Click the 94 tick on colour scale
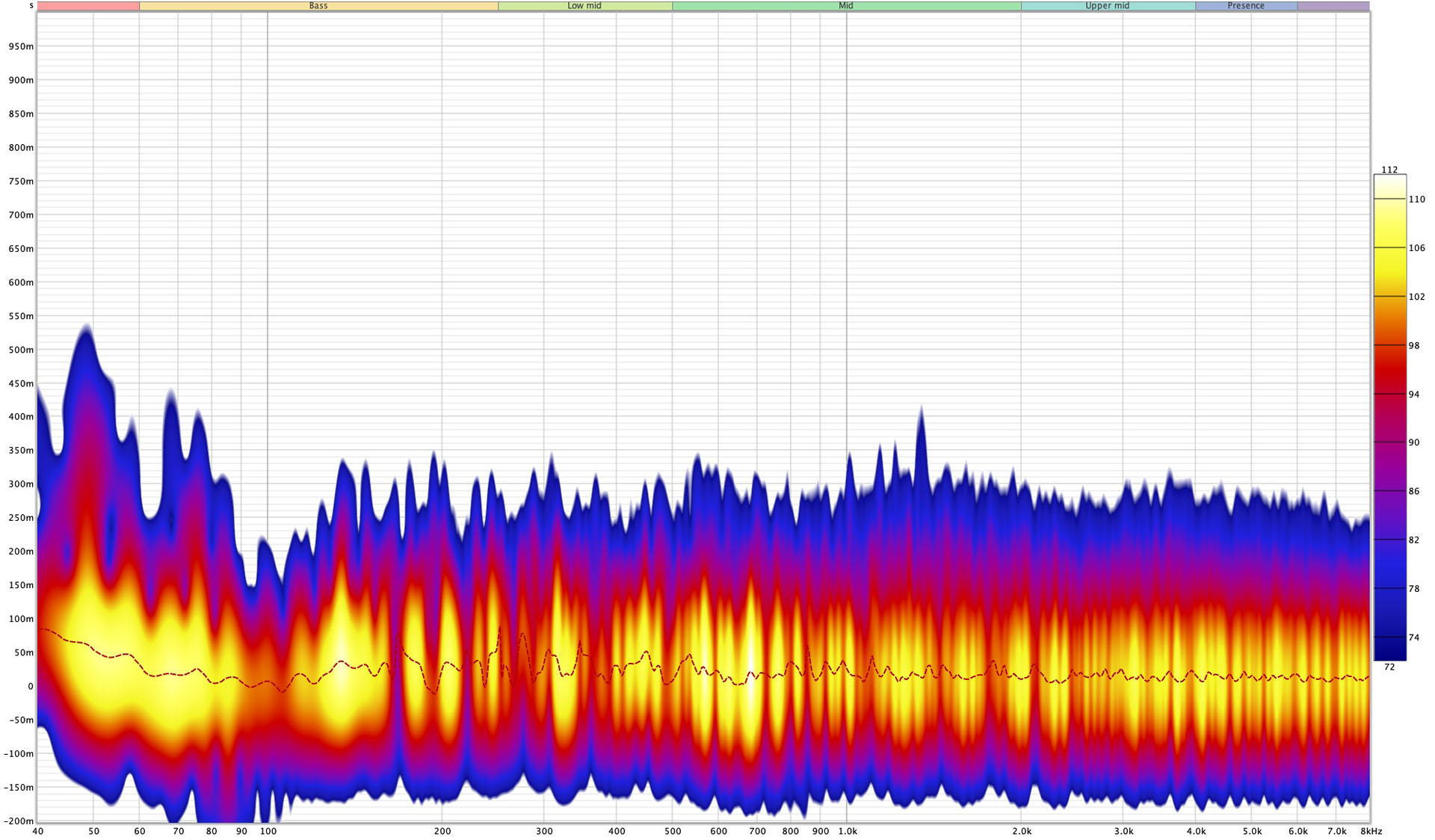This screenshot has height=840, width=1435. 1413,394
